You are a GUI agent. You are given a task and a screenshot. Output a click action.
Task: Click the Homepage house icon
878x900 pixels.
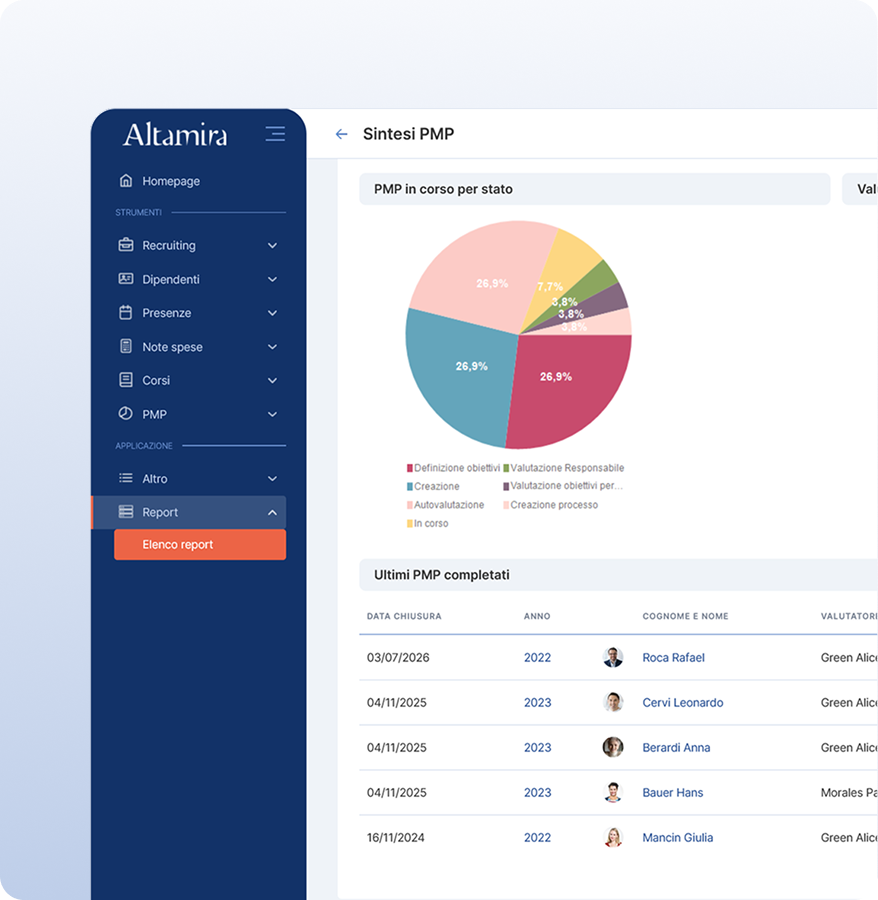point(126,181)
